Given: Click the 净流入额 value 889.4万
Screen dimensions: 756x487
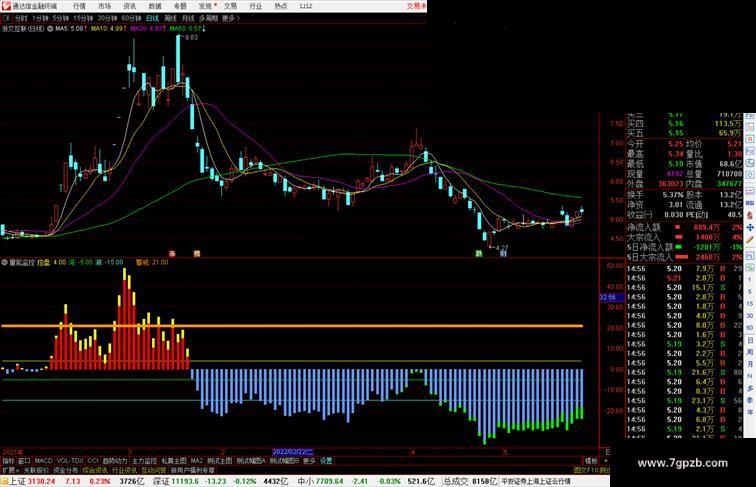Looking at the screenshot, I should point(706,227).
